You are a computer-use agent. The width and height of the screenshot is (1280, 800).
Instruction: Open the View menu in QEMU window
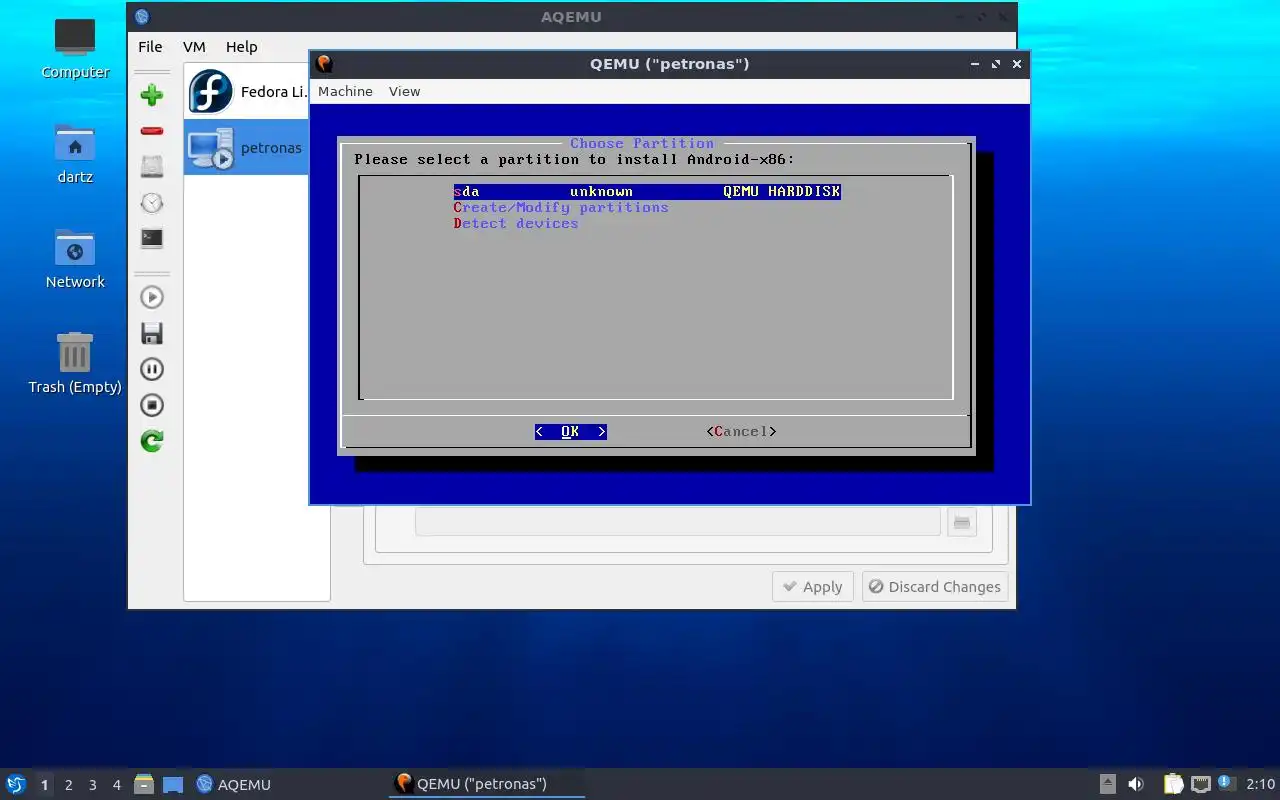point(404,91)
